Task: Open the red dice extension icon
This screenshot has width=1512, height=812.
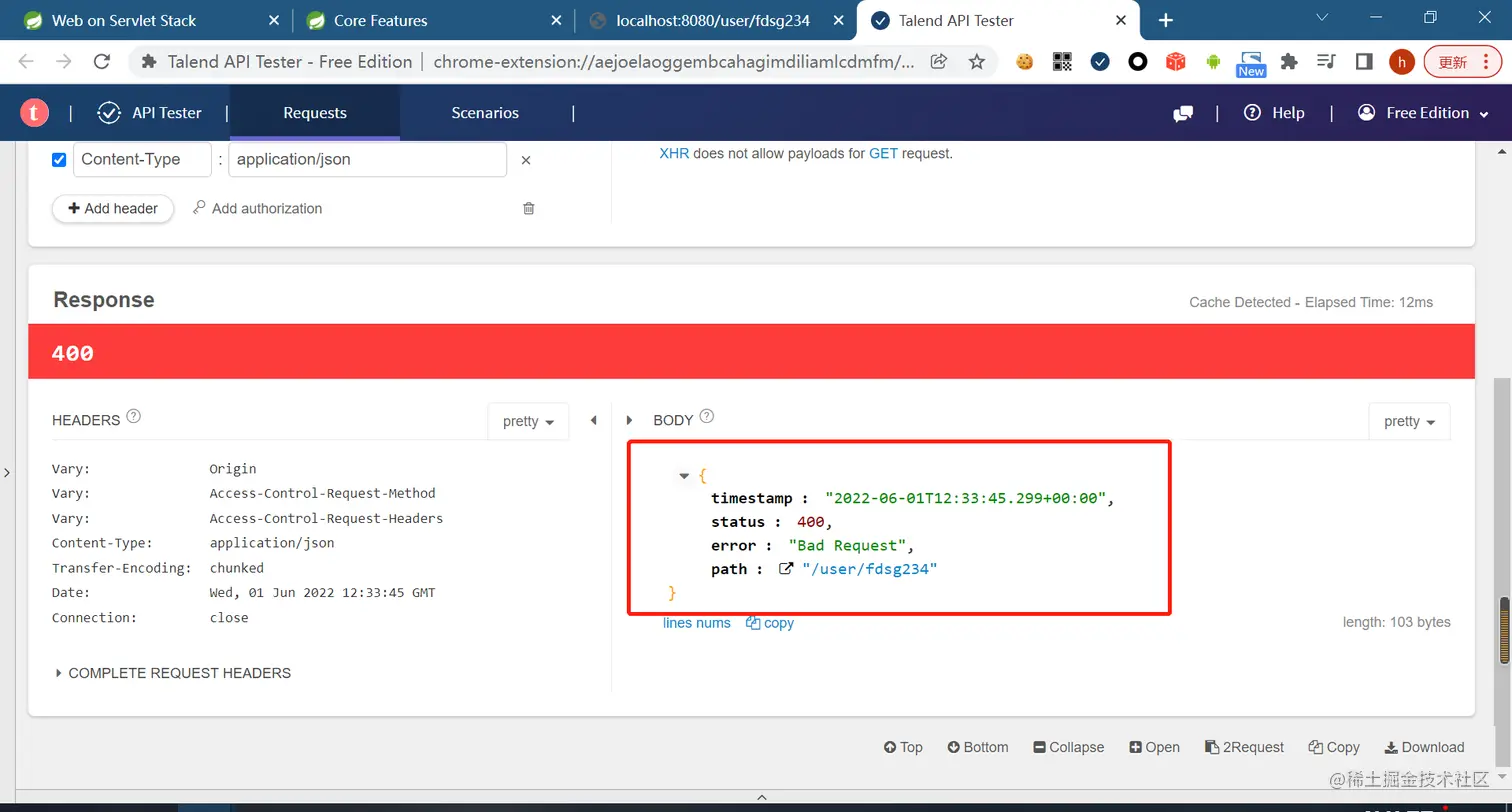Action: [1176, 62]
